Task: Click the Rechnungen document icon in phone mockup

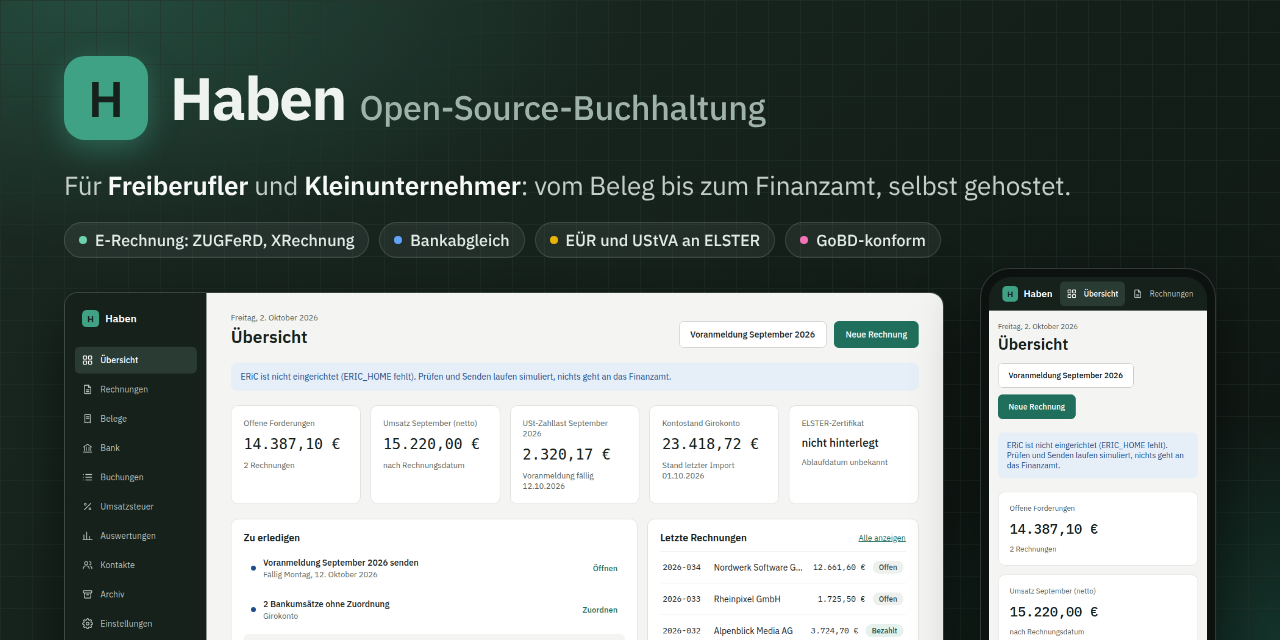Action: [x=1138, y=294]
